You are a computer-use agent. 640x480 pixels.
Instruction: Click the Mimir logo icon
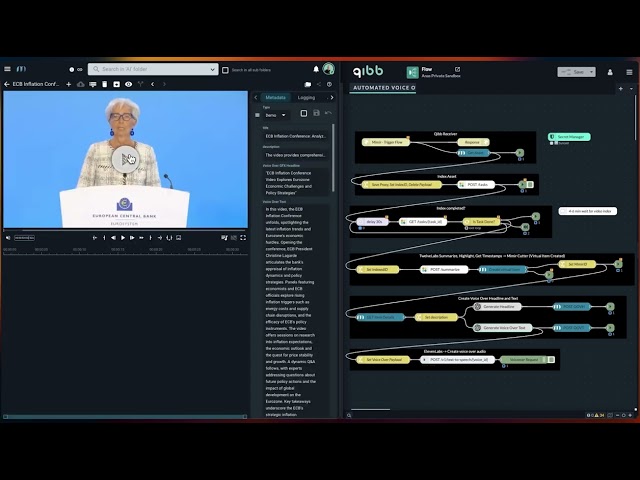[x=21, y=69]
